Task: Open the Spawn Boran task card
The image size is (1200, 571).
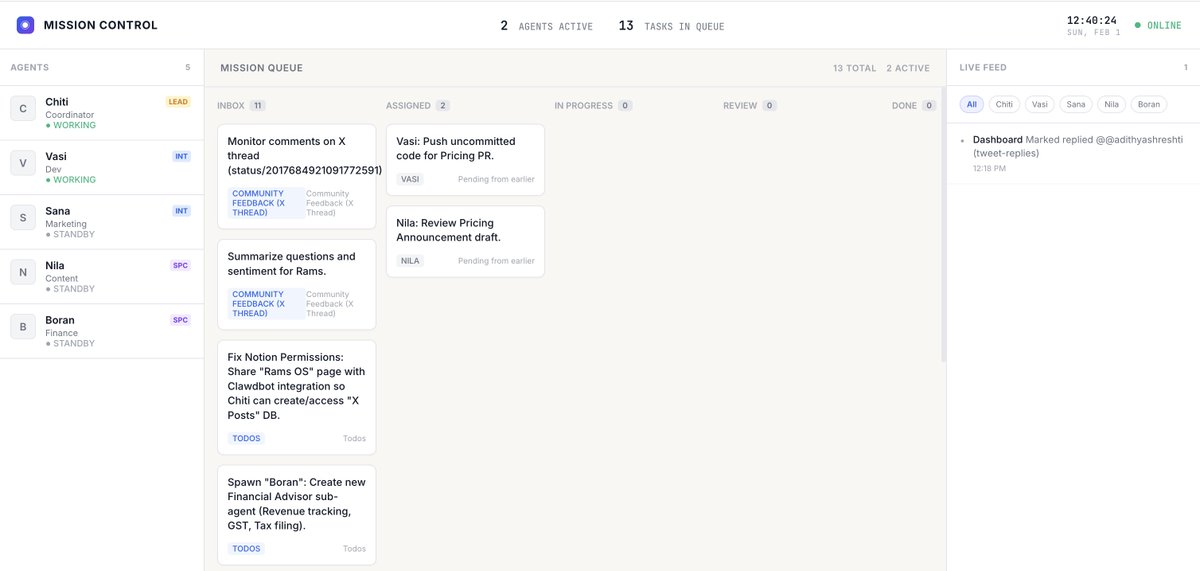Action: click(296, 515)
